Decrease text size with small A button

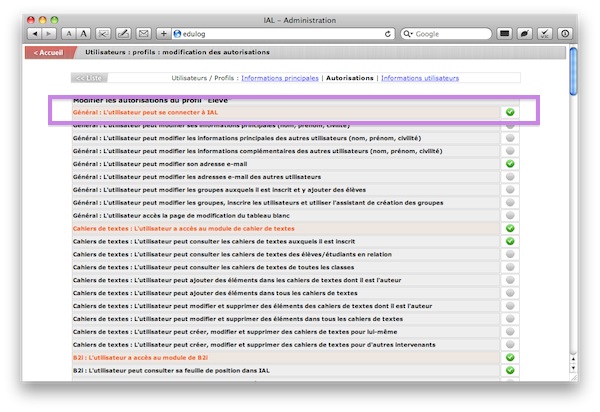point(69,34)
